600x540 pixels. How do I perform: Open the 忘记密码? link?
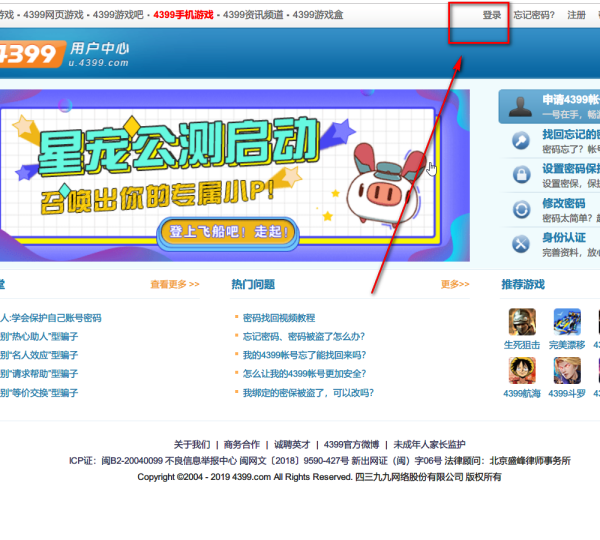point(534,15)
